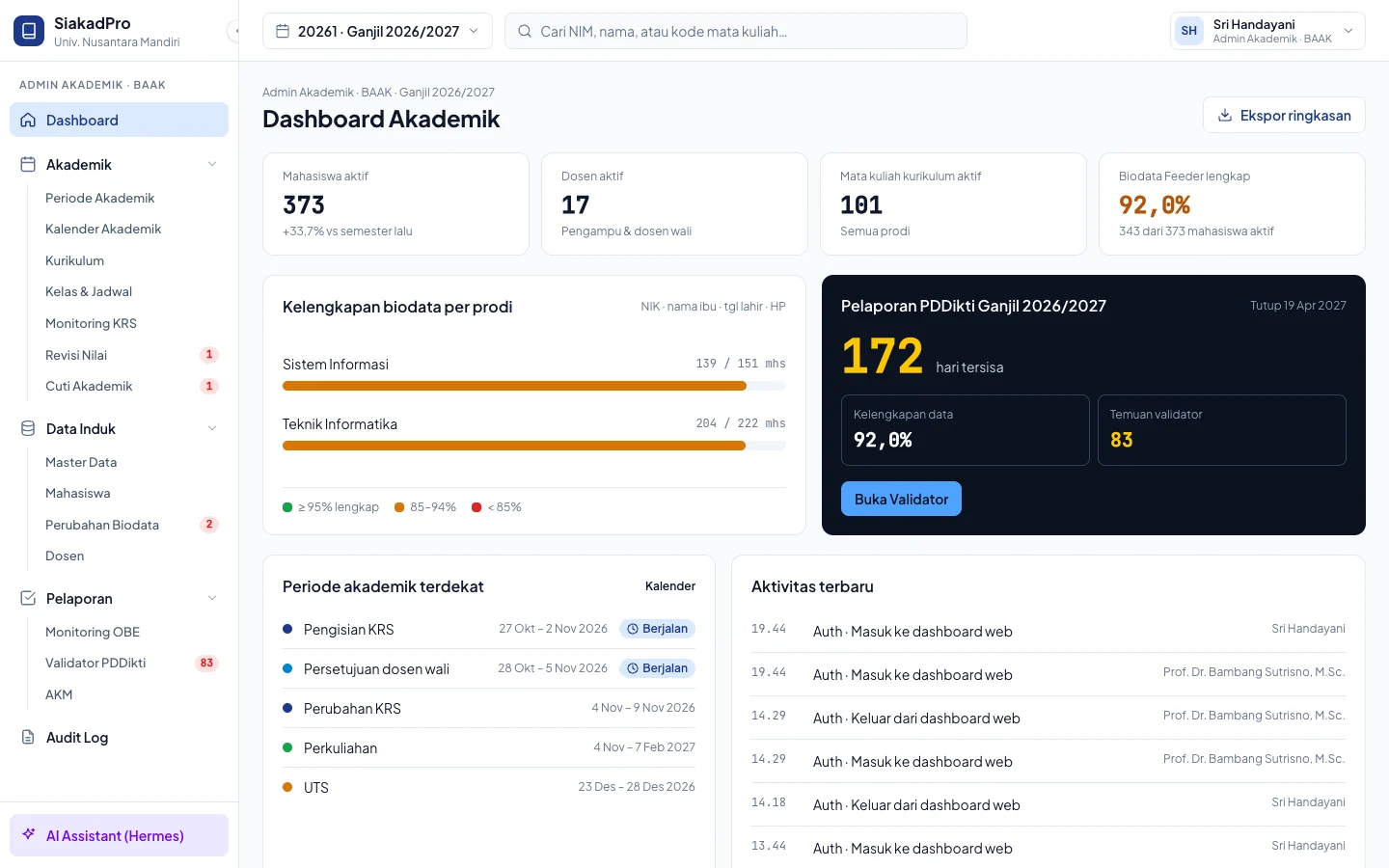
Task: Click the calendar icon in period selector
Action: point(283,31)
